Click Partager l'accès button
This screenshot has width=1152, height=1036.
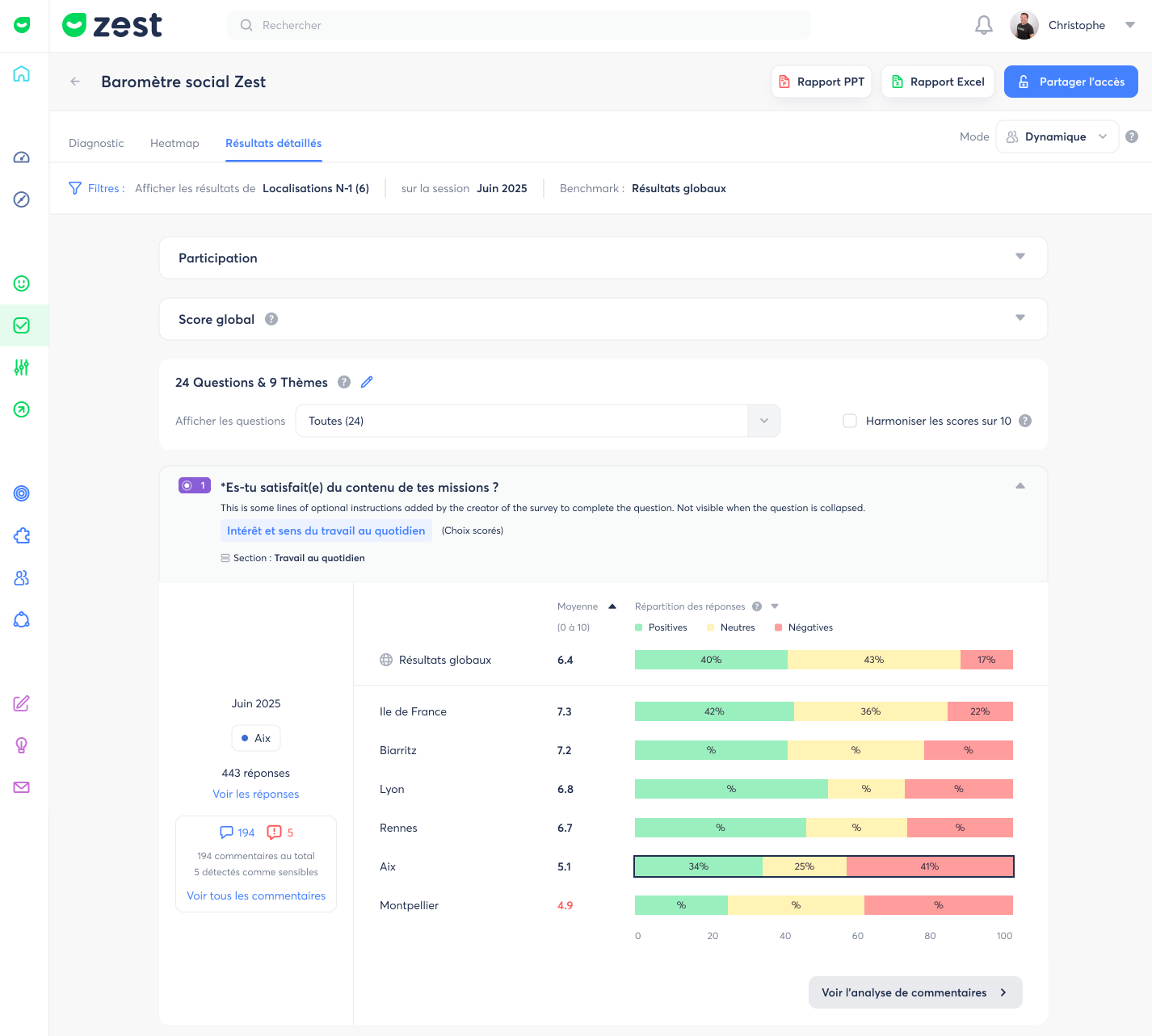[x=1070, y=82]
